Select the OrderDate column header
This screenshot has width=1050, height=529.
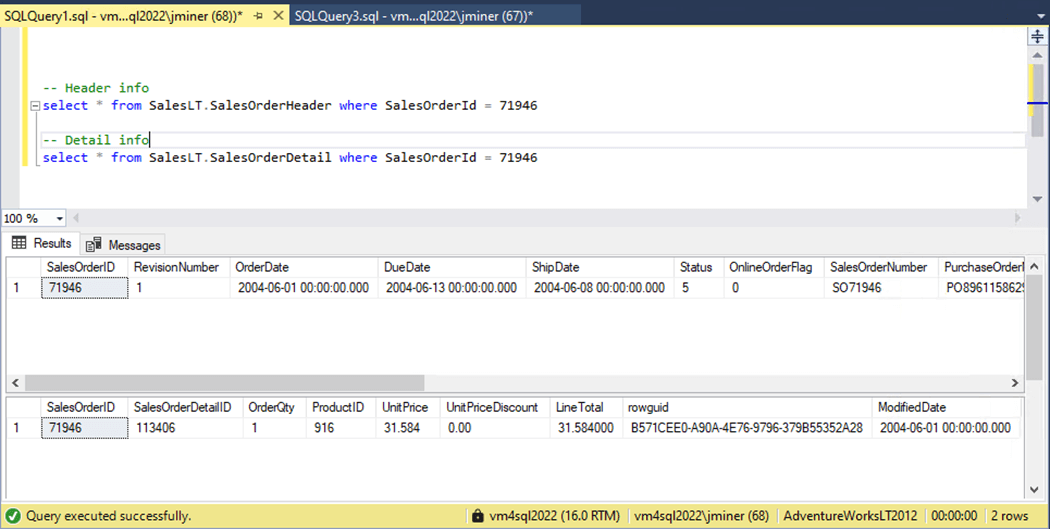pos(304,267)
